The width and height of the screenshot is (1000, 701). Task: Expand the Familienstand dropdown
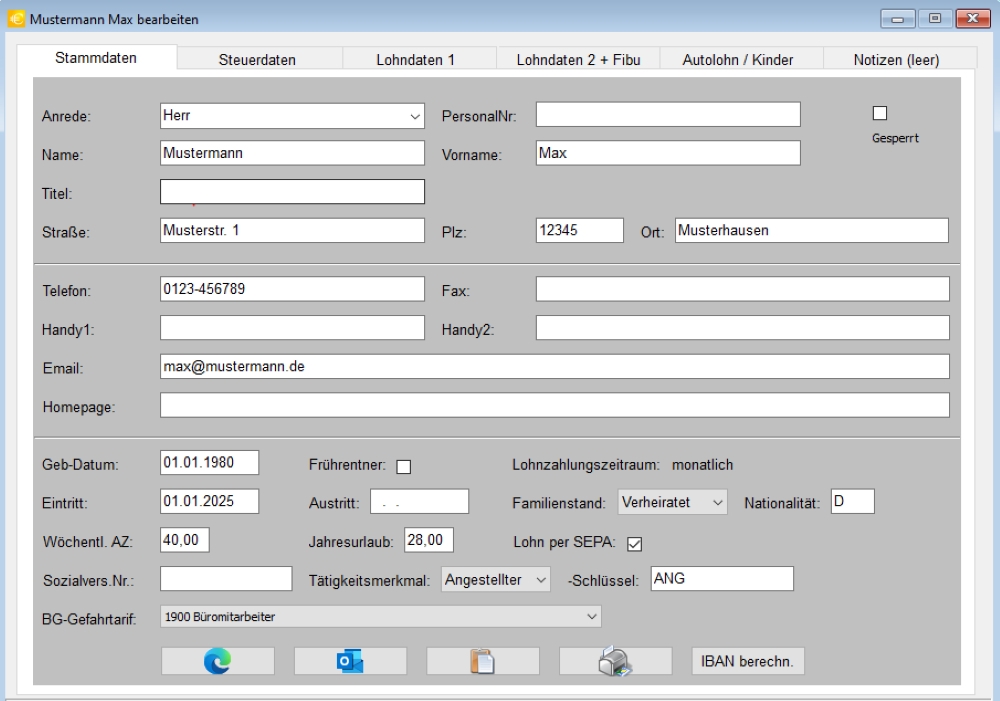click(673, 502)
